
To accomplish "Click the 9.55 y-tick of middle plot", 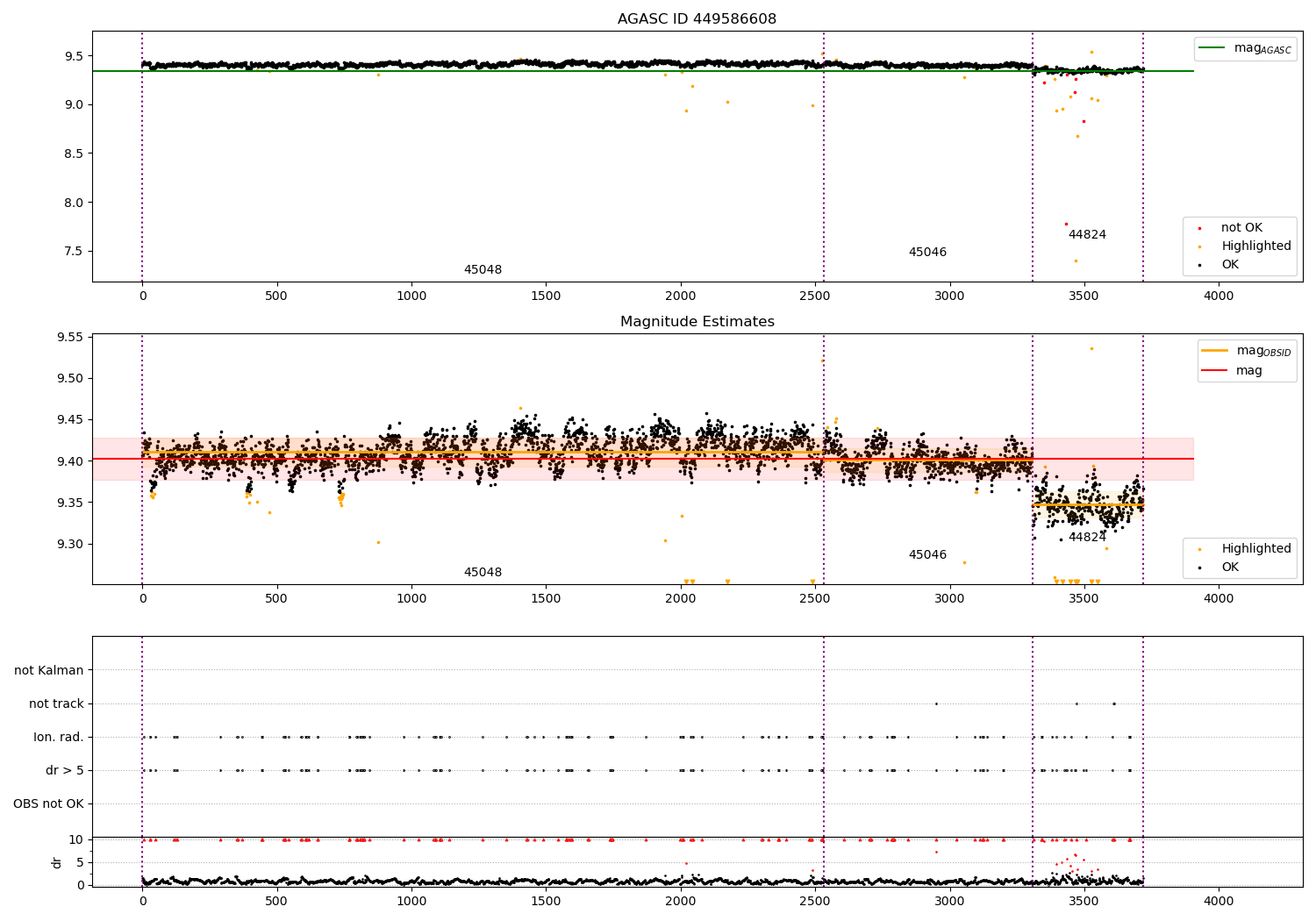I will coord(69,338).
